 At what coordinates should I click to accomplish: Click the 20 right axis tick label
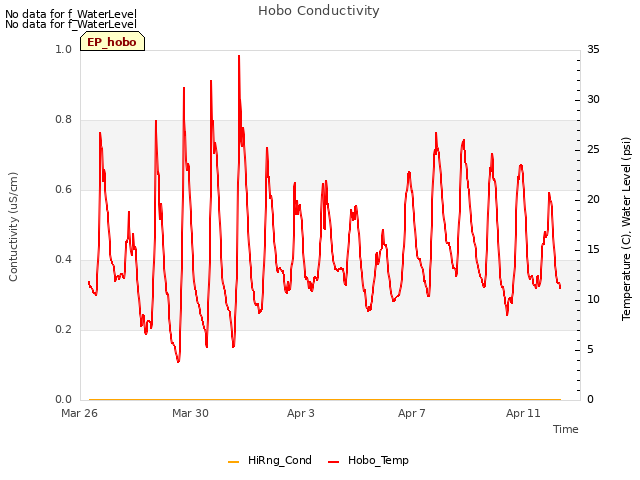(x=593, y=200)
